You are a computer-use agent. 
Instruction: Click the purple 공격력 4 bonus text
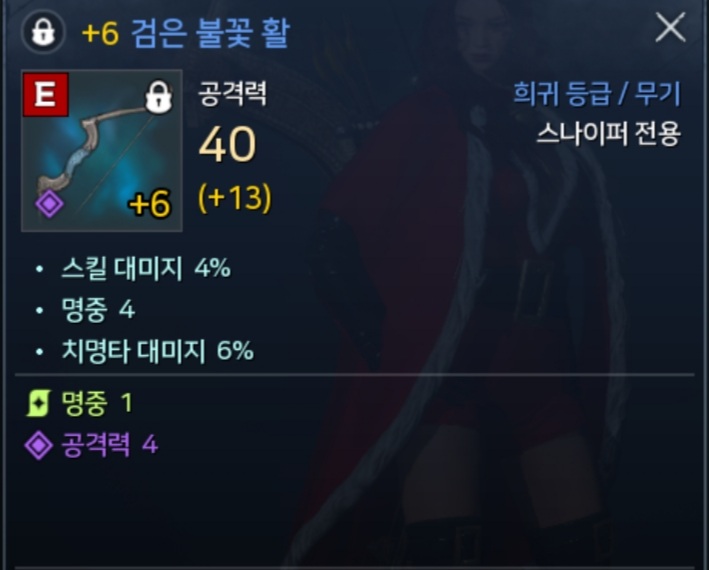tap(109, 445)
